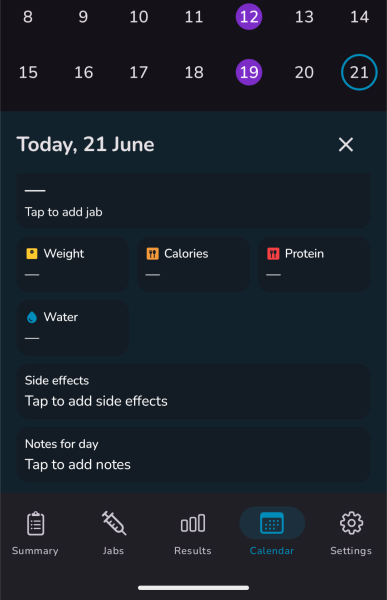Tap the yellow Weight scale icon
387x600 pixels.
coord(32,254)
